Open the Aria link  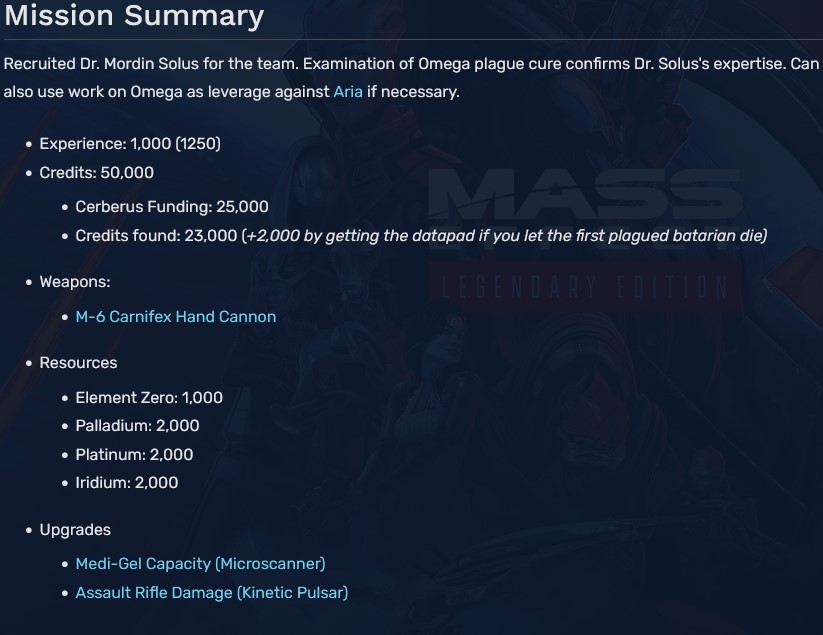(x=348, y=91)
